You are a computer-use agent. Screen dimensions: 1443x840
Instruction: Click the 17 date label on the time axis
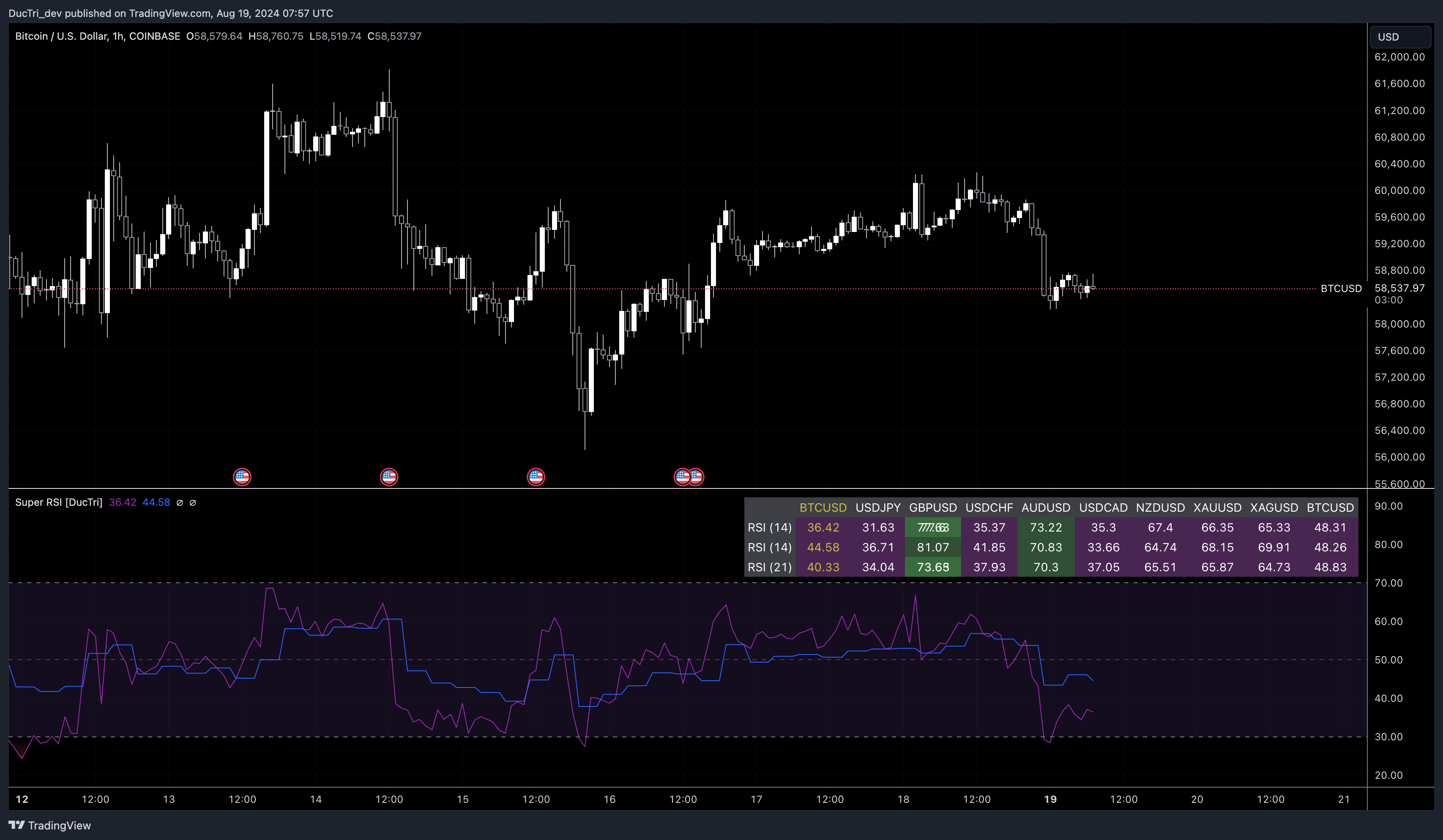pos(757,799)
